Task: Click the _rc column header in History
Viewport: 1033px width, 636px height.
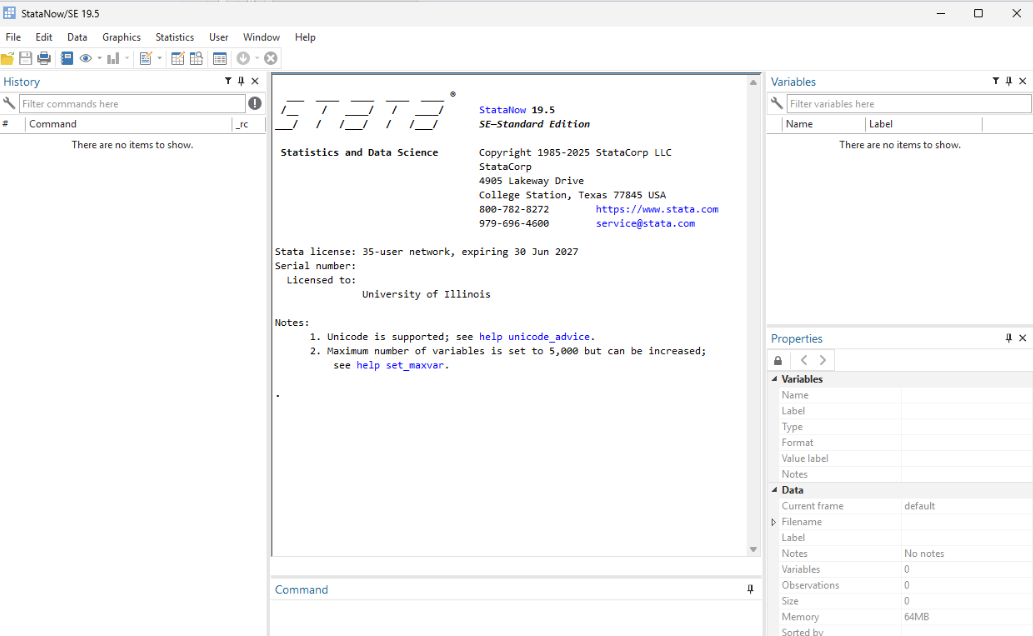Action: [x=248, y=124]
